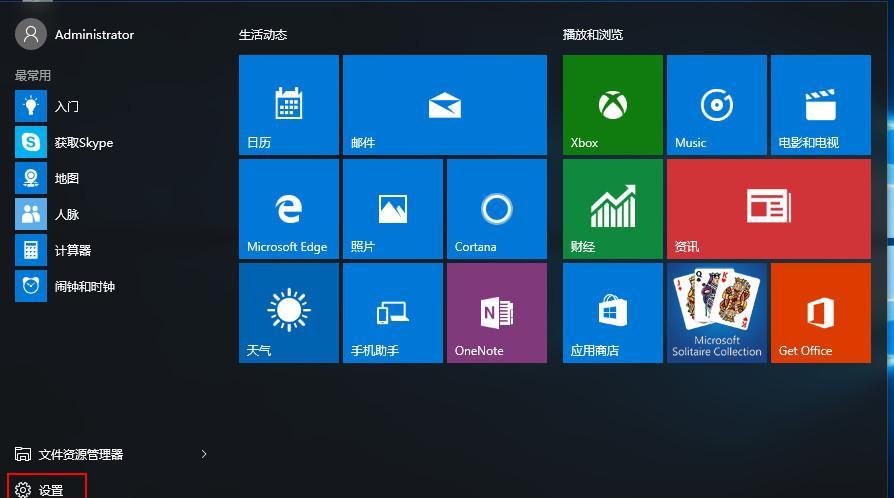Open the Mail (邮件) tile

[445, 105]
